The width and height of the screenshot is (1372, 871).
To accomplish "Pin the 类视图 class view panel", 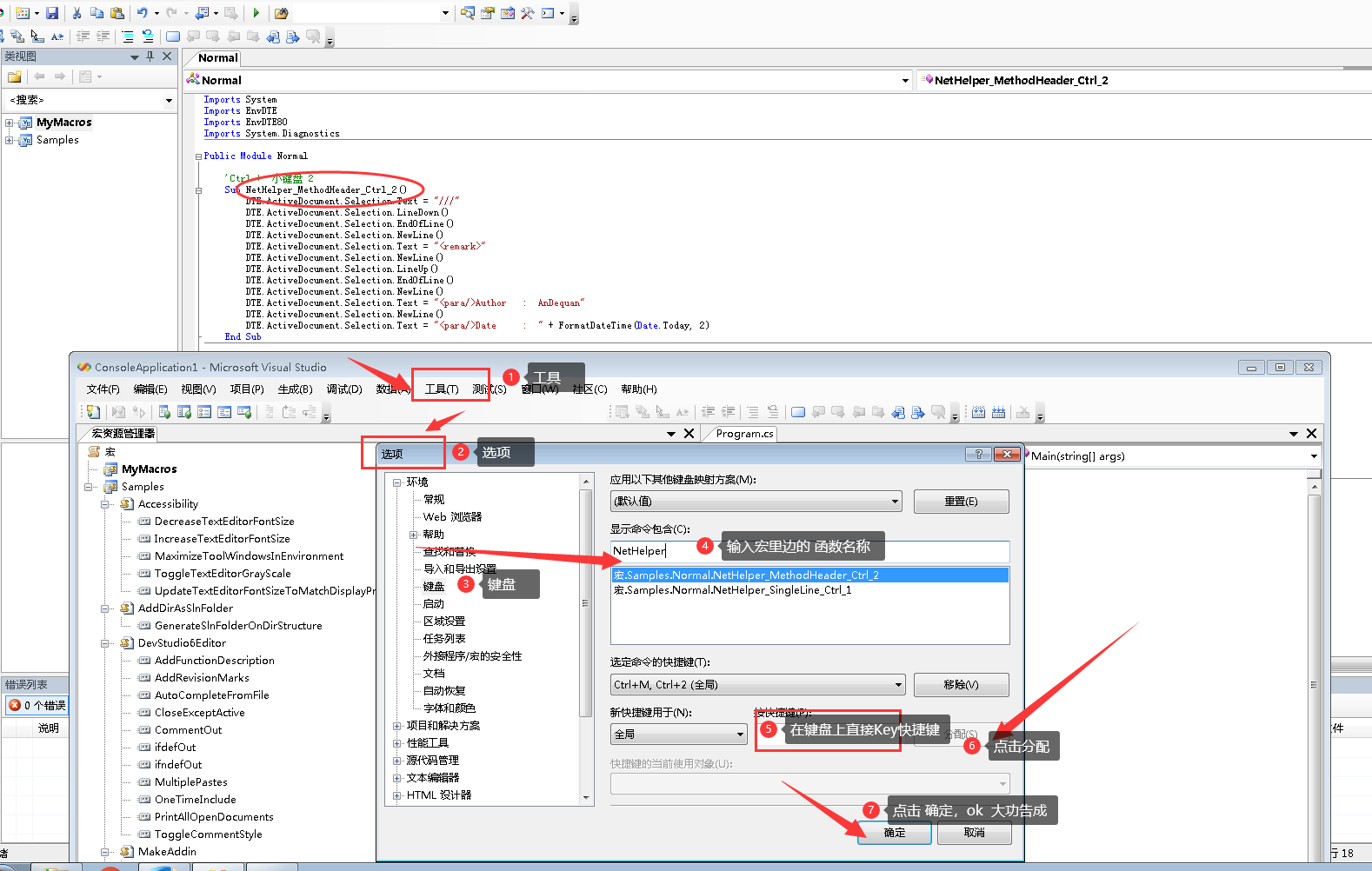I will 150,56.
